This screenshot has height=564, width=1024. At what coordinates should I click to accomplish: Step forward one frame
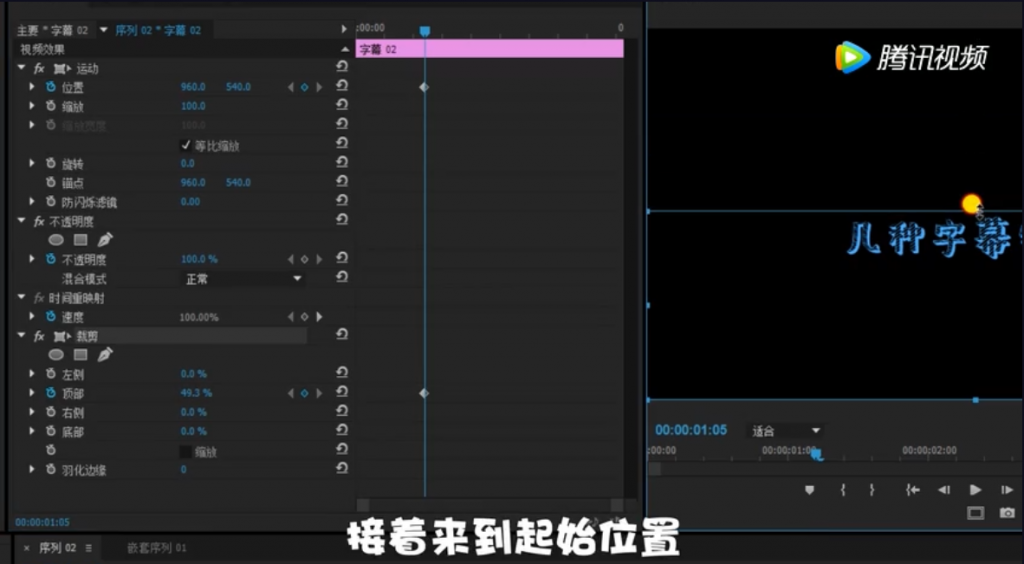click(x=1007, y=490)
